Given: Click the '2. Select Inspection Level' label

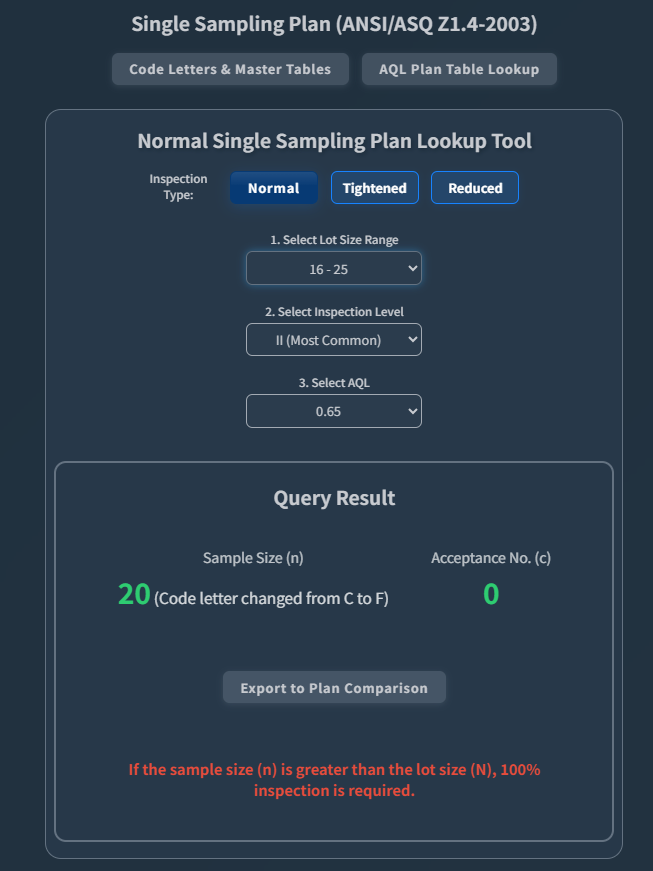Looking at the screenshot, I should (334, 312).
